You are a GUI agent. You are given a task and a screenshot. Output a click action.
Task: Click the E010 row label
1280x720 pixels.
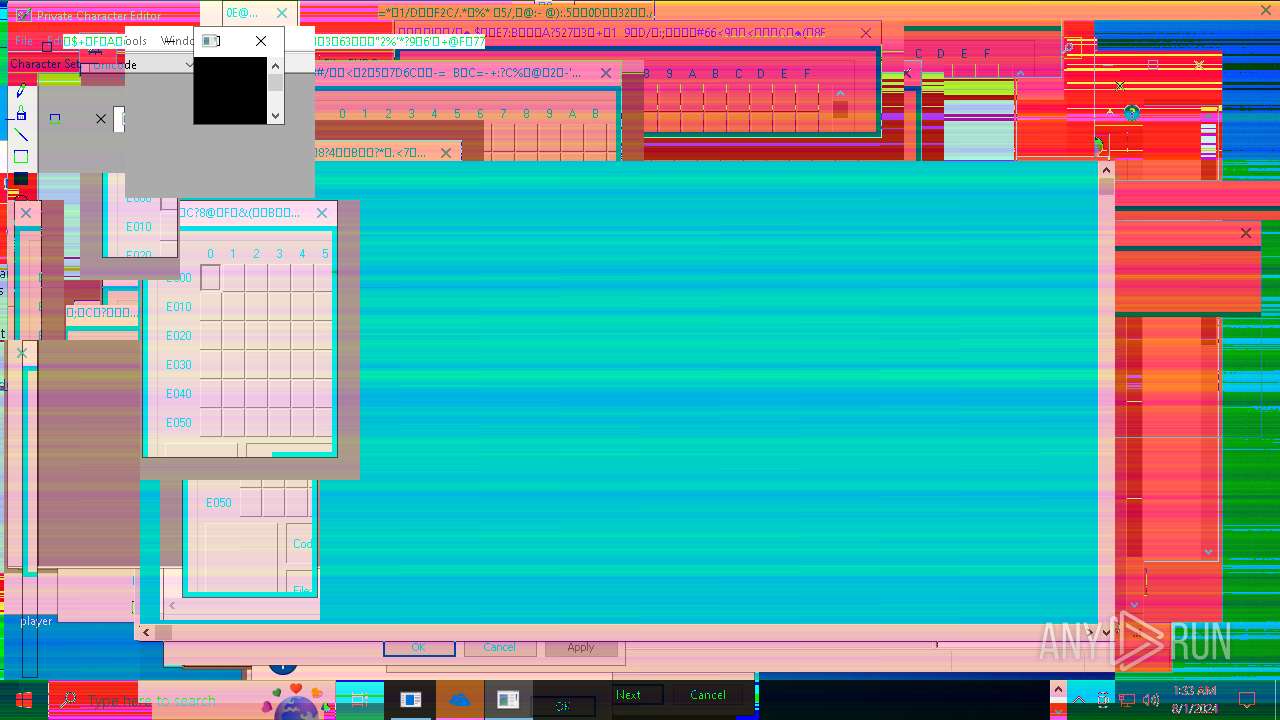click(179, 307)
